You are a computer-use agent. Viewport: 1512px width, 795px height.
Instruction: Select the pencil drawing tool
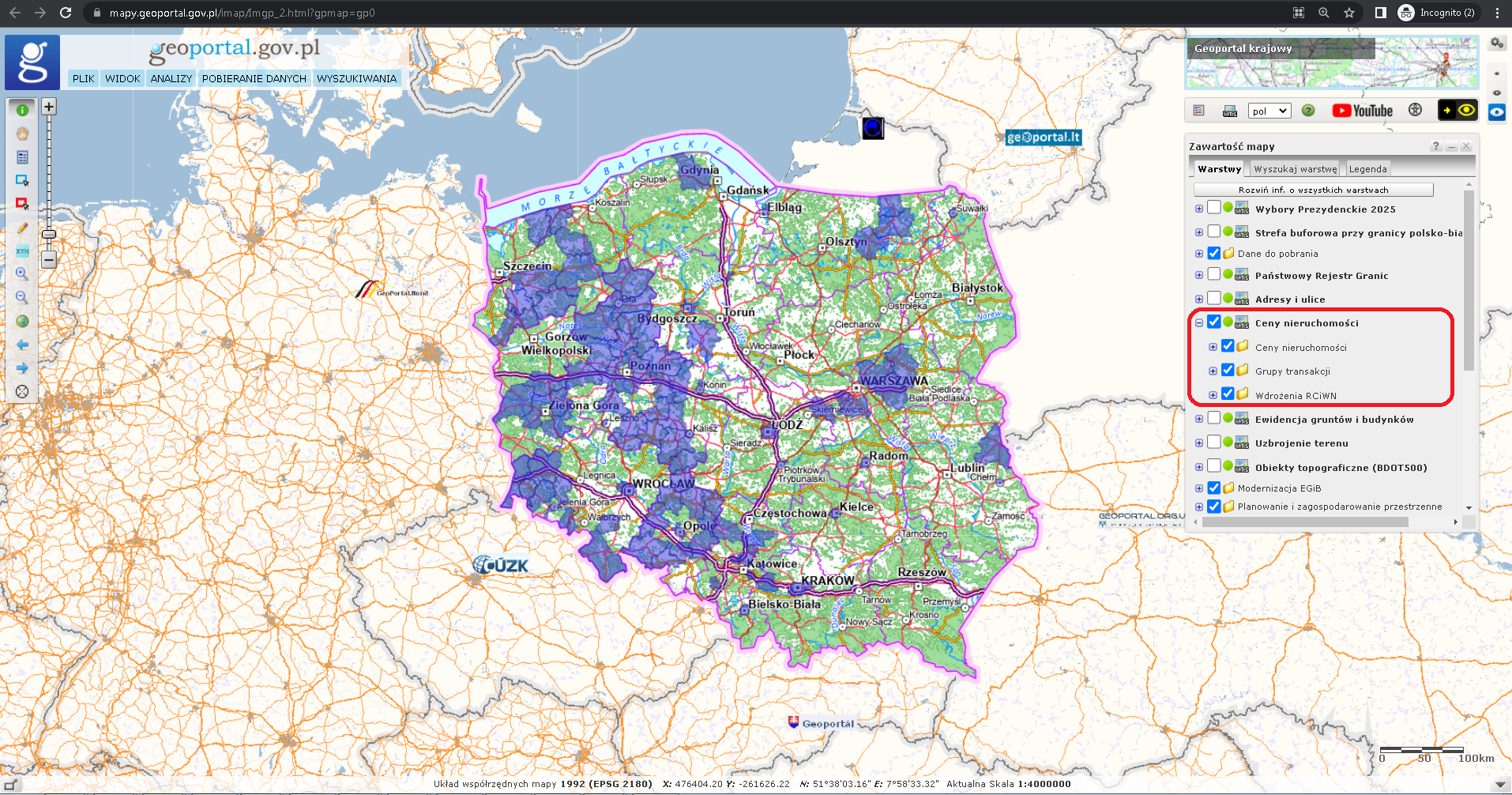(x=22, y=228)
